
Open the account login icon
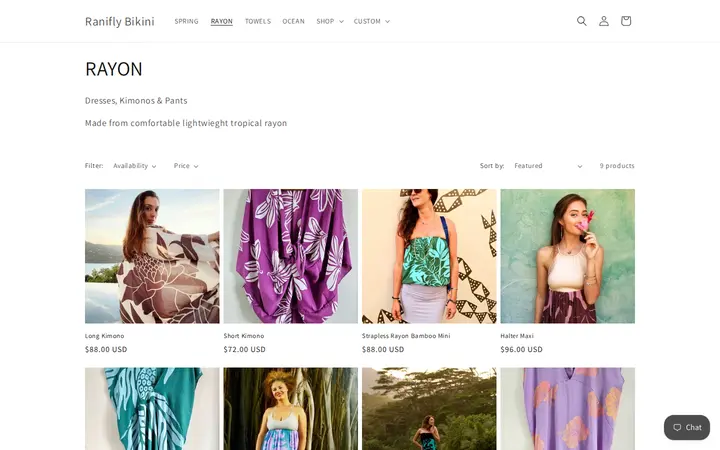point(603,21)
